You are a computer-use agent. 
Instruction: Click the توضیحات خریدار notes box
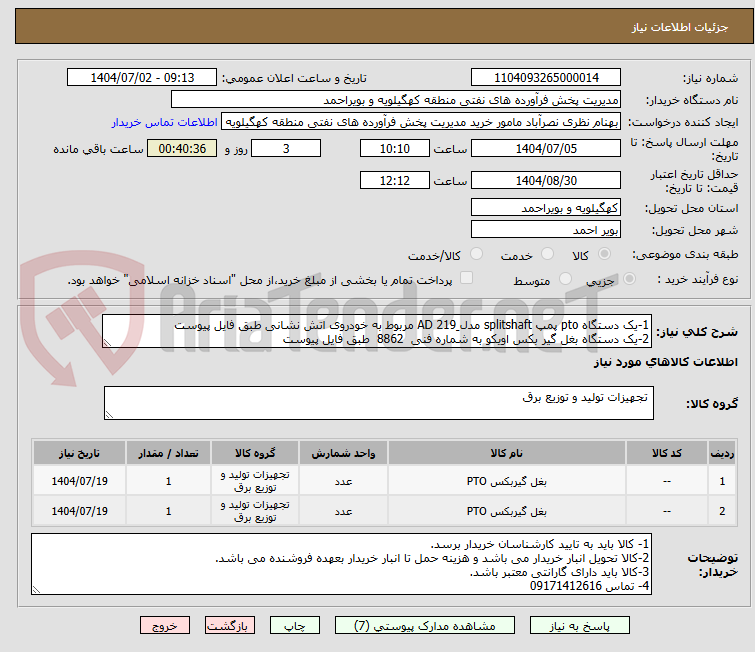click(x=341, y=564)
